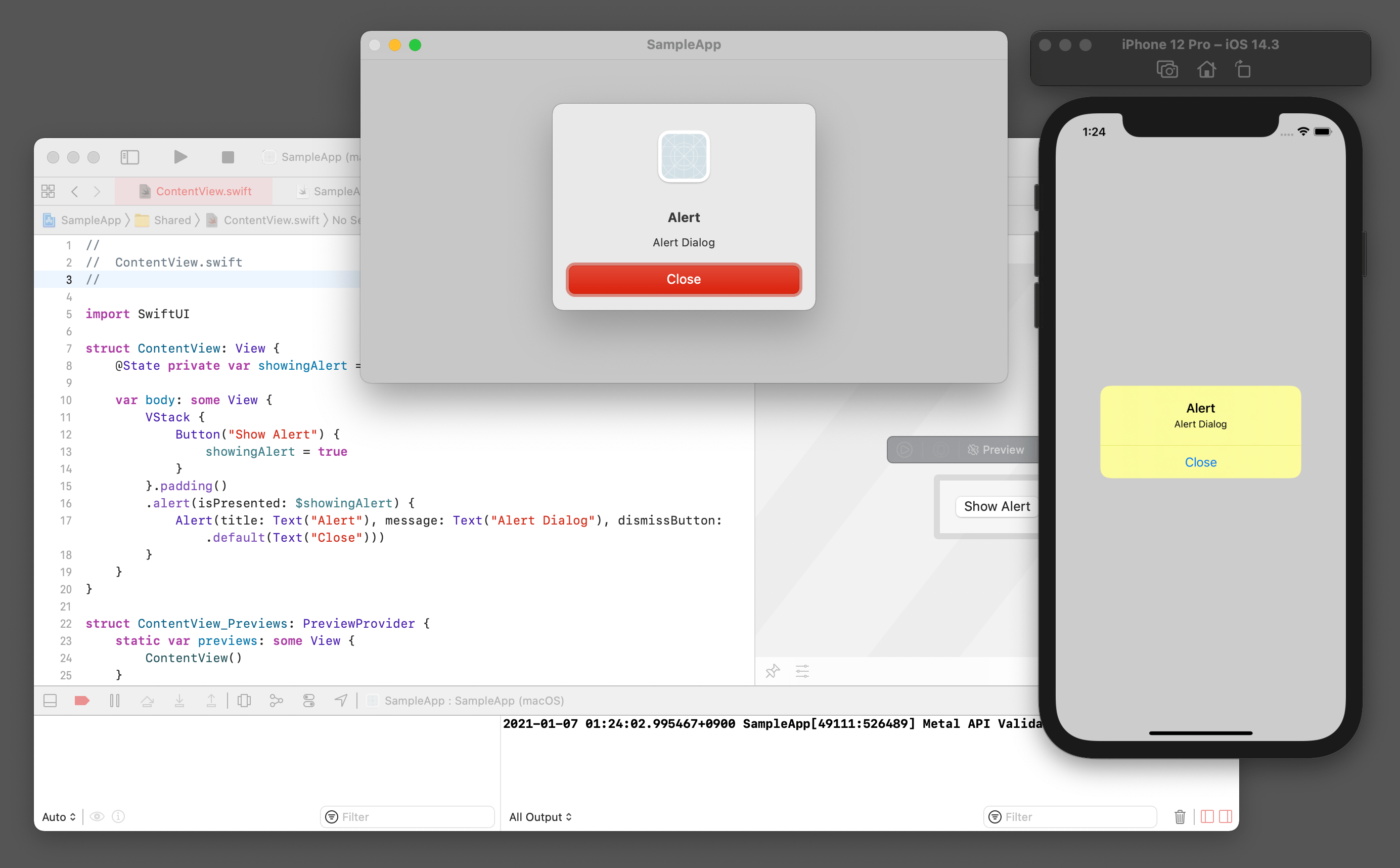This screenshot has height=868, width=1400.
Task: Click the variables view Filter field
Action: tap(413, 816)
